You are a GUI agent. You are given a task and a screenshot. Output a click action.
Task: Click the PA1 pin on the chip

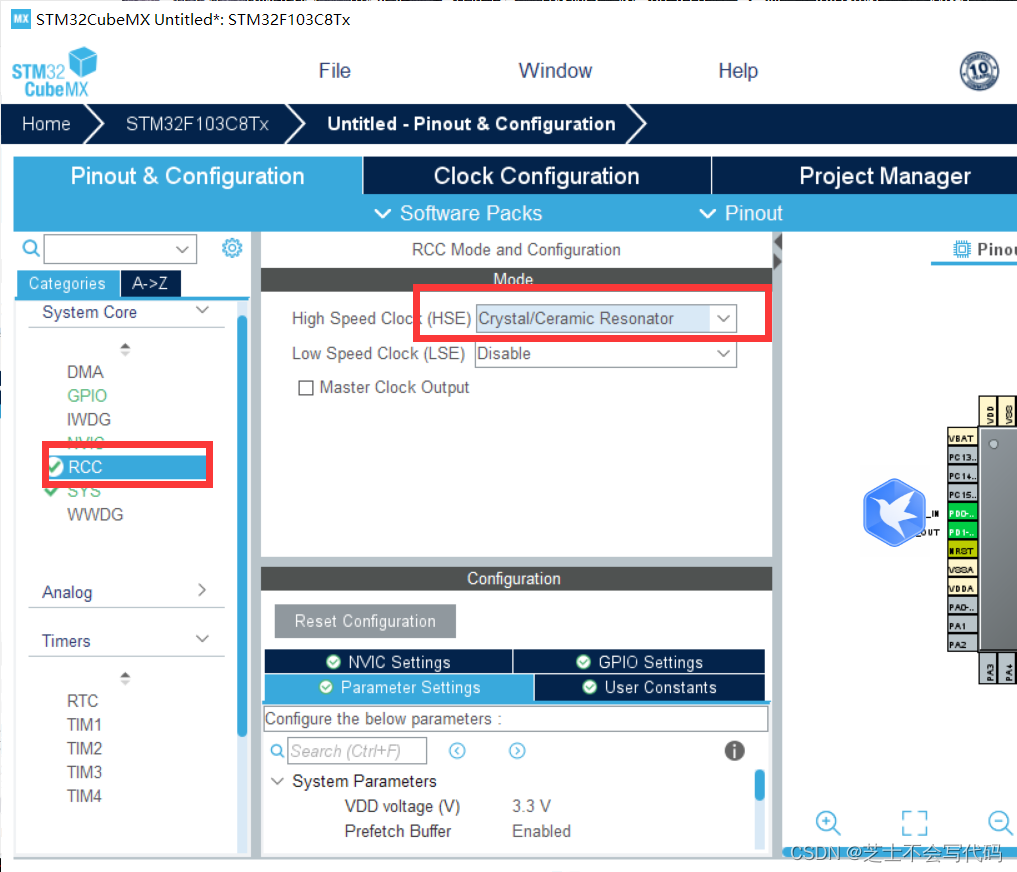click(x=962, y=626)
